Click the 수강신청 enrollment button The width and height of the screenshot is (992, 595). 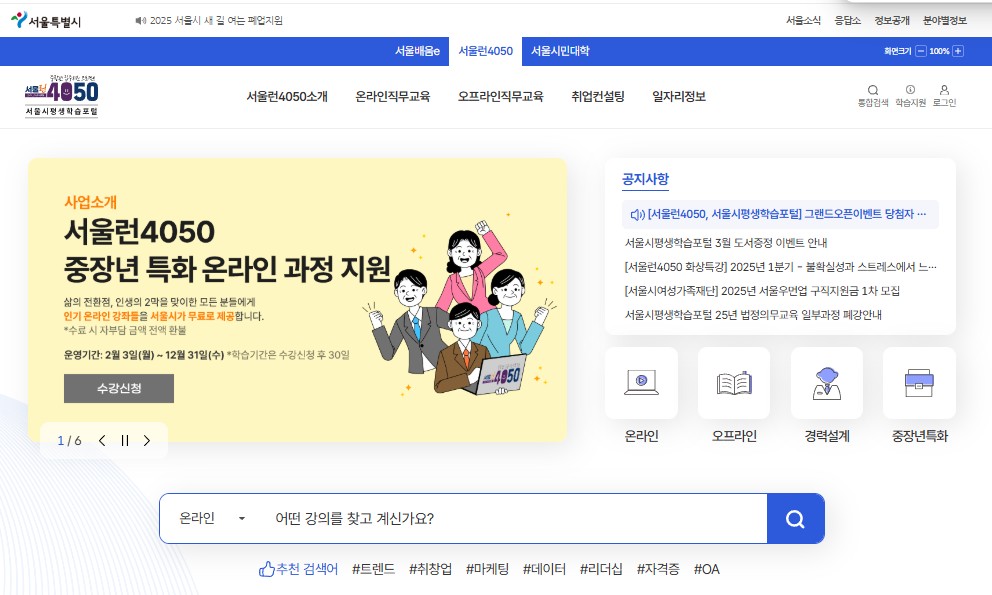point(118,390)
